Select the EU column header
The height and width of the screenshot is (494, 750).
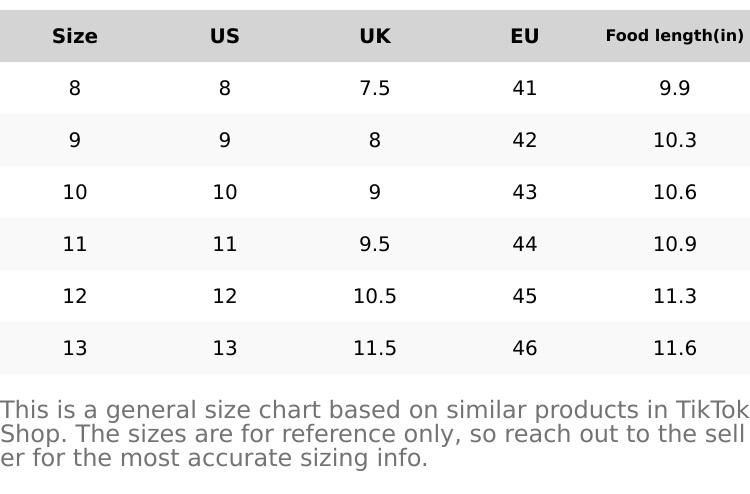point(525,36)
